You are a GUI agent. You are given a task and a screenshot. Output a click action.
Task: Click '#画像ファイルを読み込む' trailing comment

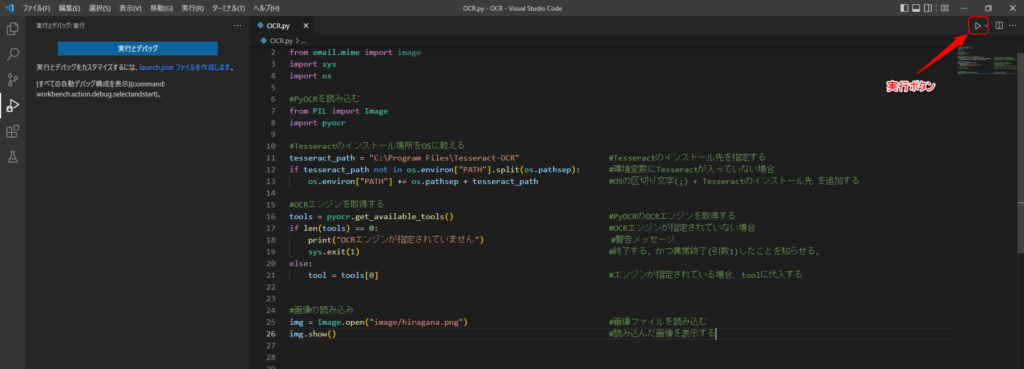(657, 322)
